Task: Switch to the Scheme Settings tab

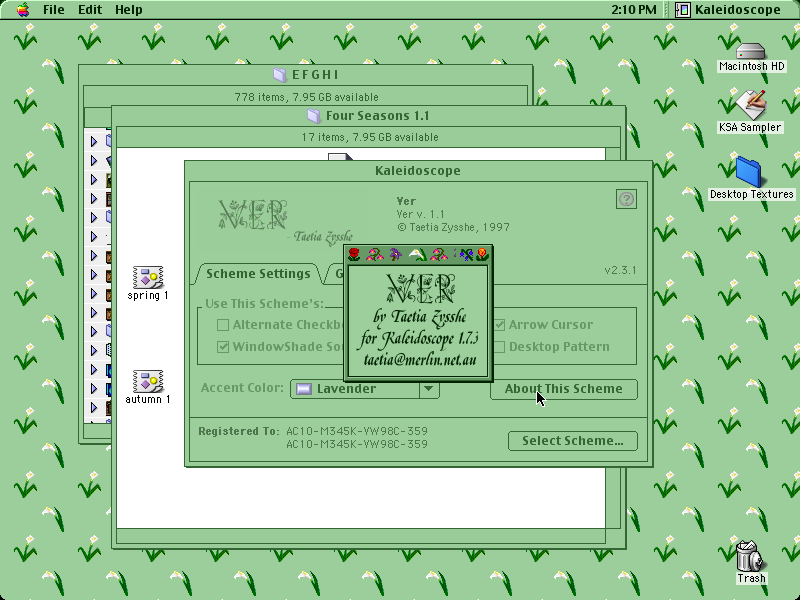Action: (x=258, y=274)
